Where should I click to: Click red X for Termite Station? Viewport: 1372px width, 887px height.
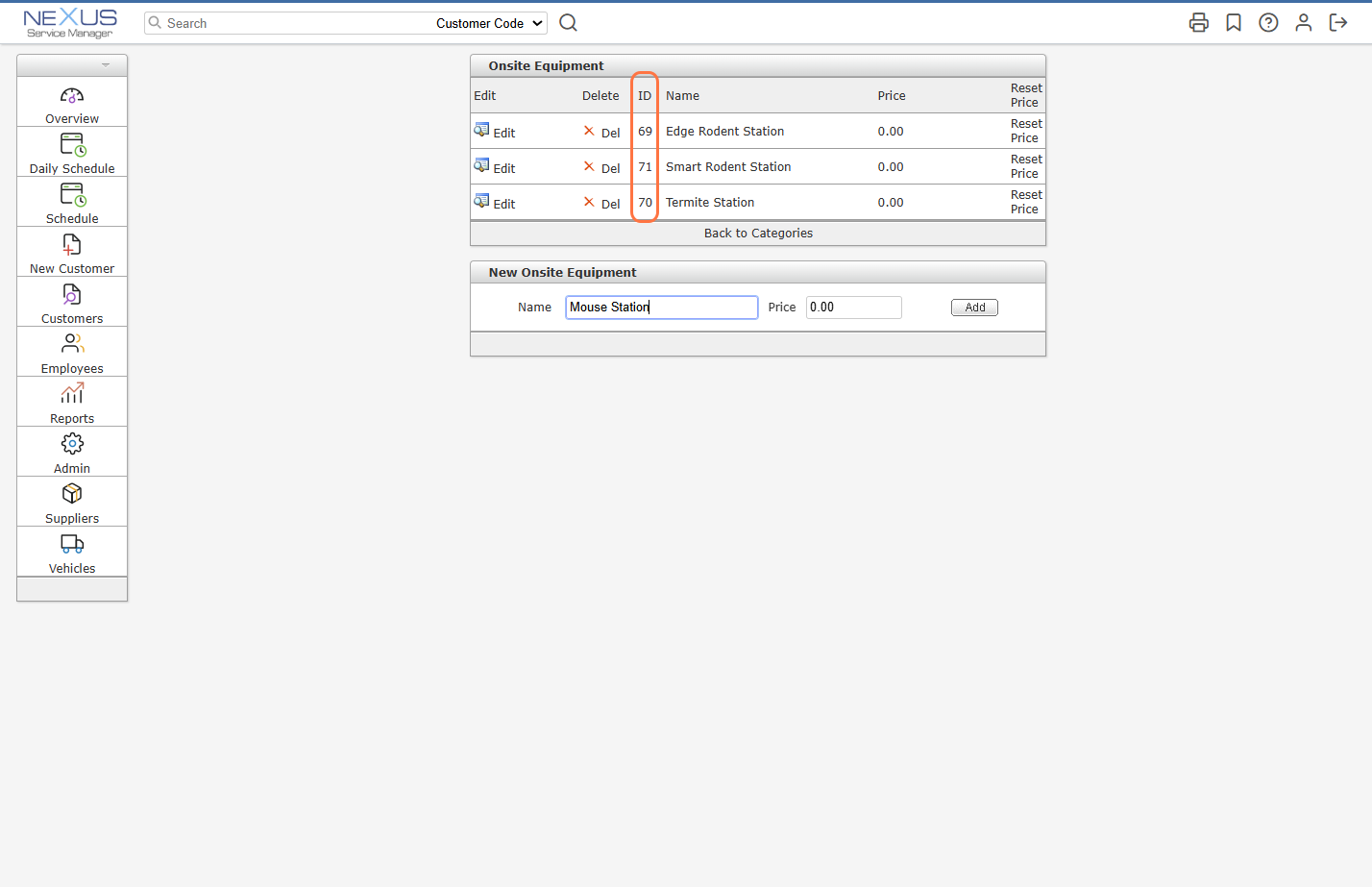(589, 202)
